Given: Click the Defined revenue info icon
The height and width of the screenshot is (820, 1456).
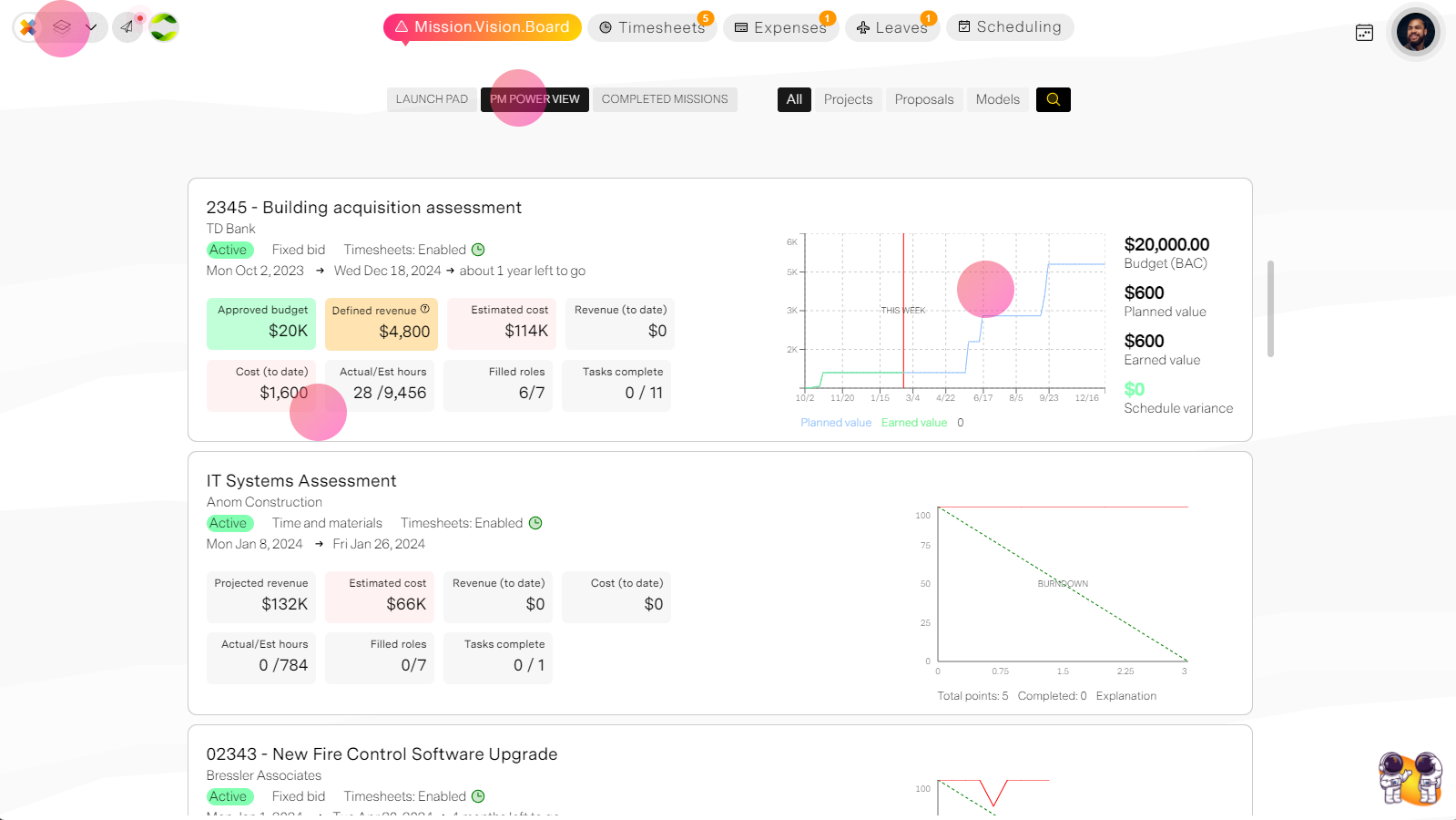Looking at the screenshot, I should point(425,309).
